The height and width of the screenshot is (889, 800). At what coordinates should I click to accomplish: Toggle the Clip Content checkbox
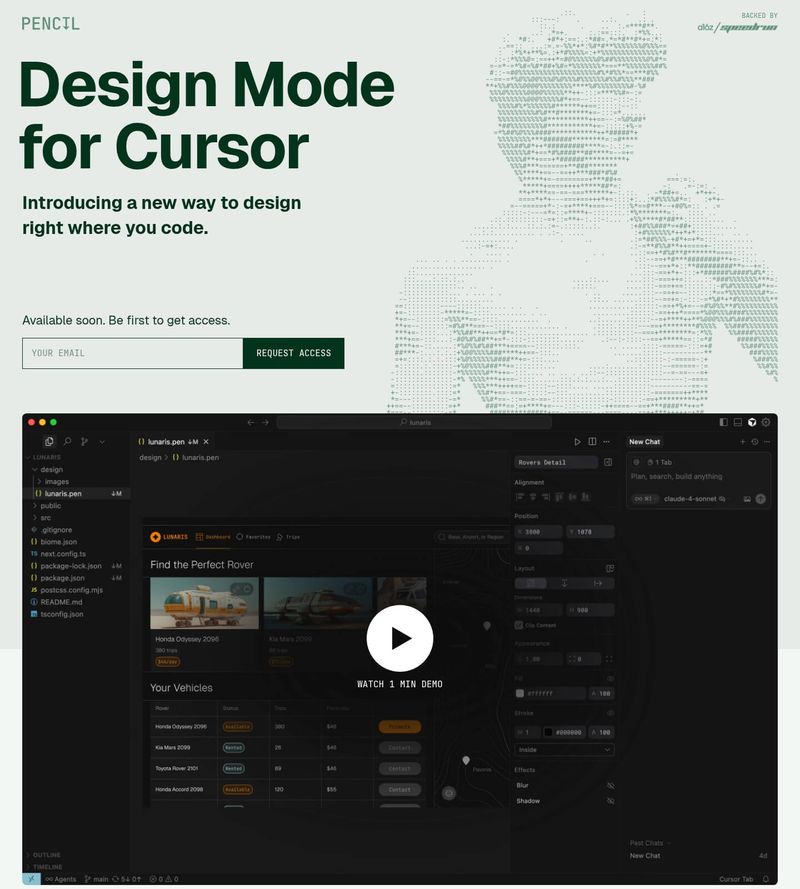518,625
